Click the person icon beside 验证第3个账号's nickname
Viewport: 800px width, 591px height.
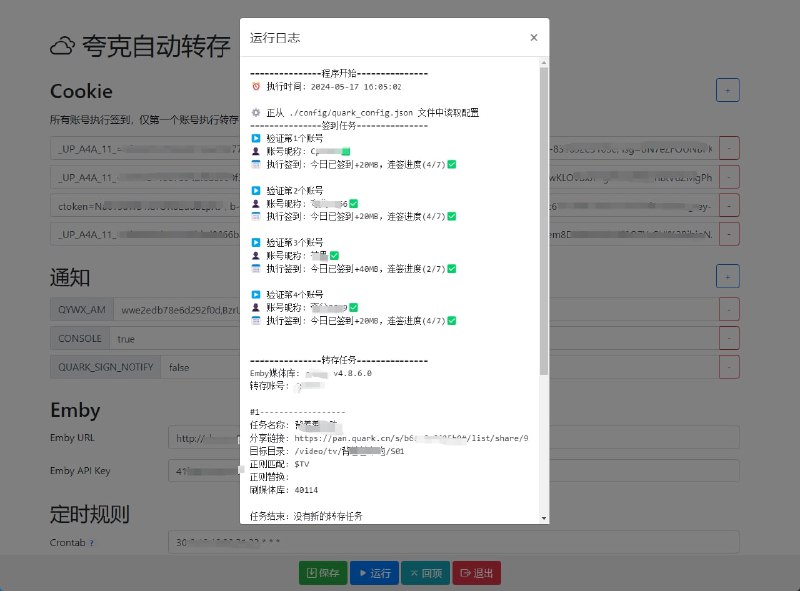pyautogui.click(x=257, y=253)
